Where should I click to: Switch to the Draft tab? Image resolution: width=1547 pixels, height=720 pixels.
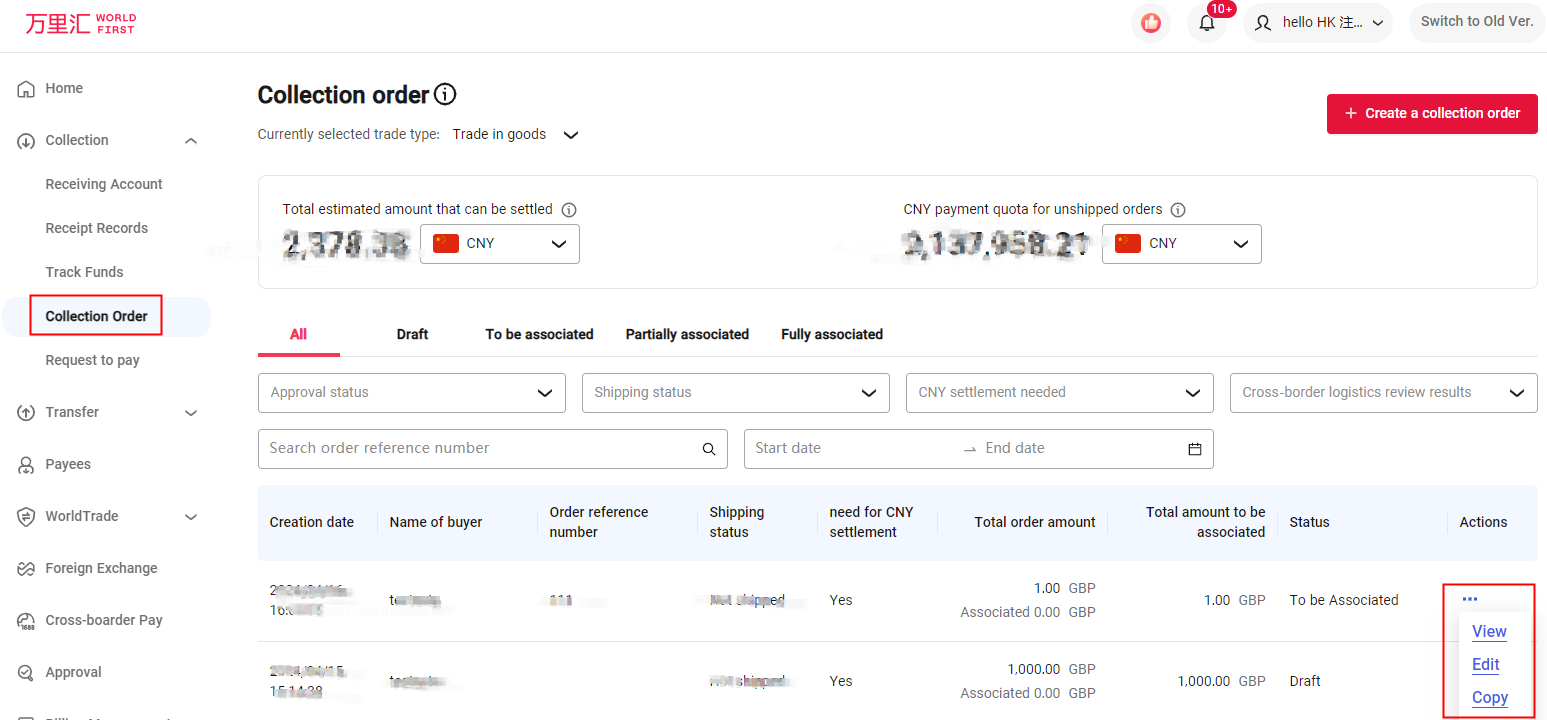pyautogui.click(x=412, y=334)
